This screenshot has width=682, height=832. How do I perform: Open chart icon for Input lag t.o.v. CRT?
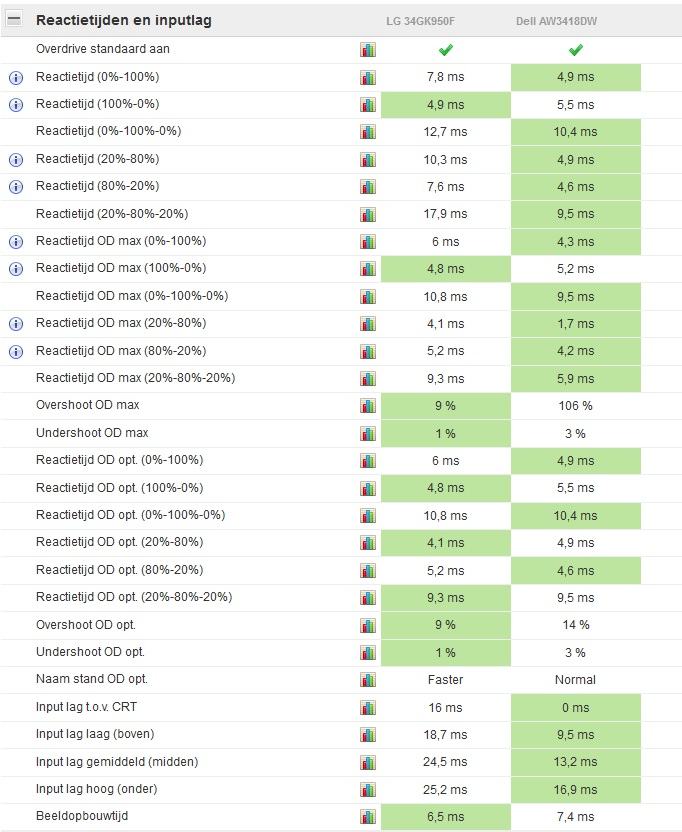(368, 707)
